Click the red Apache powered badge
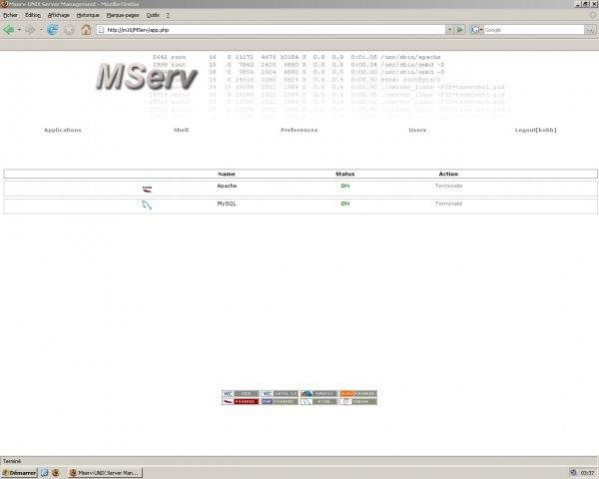 [240, 401]
